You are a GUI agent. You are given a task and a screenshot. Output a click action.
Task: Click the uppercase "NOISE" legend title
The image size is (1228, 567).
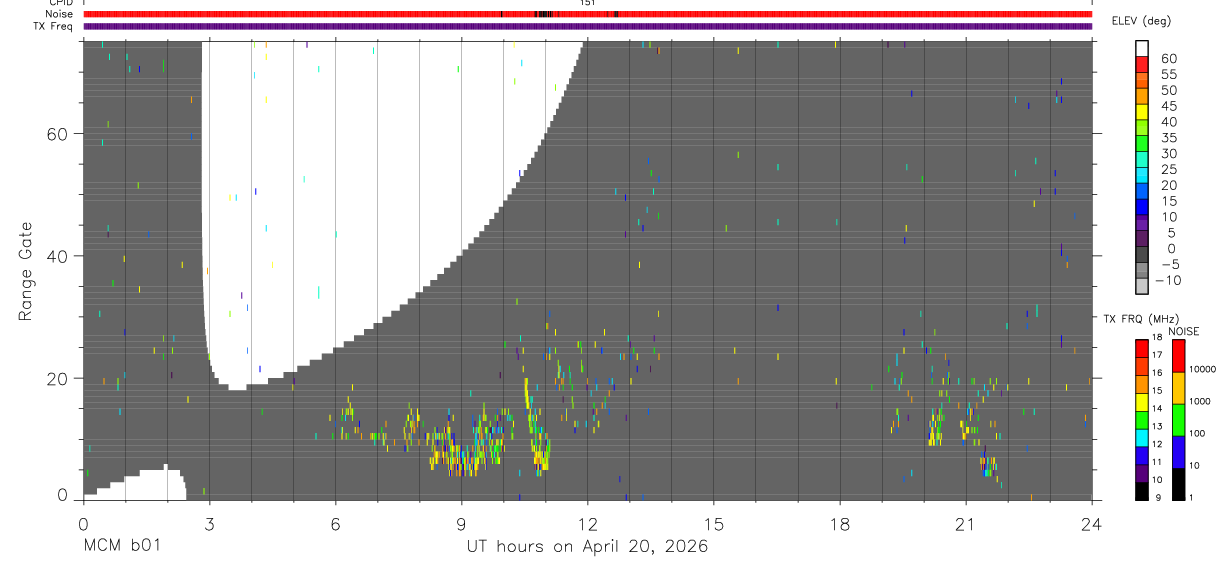1184,331
